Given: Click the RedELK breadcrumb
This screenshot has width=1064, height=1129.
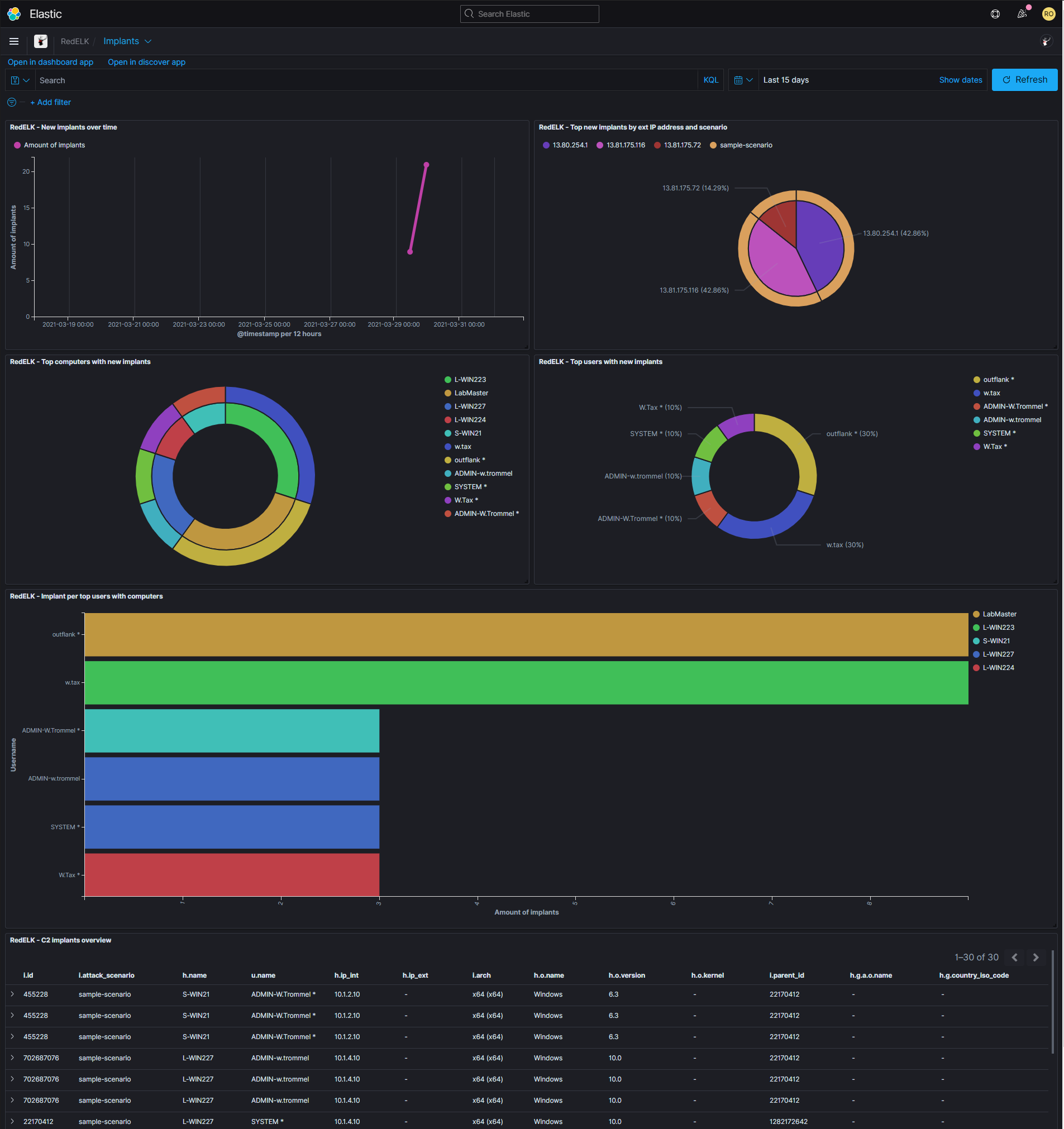Looking at the screenshot, I should (x=75, y=41).
